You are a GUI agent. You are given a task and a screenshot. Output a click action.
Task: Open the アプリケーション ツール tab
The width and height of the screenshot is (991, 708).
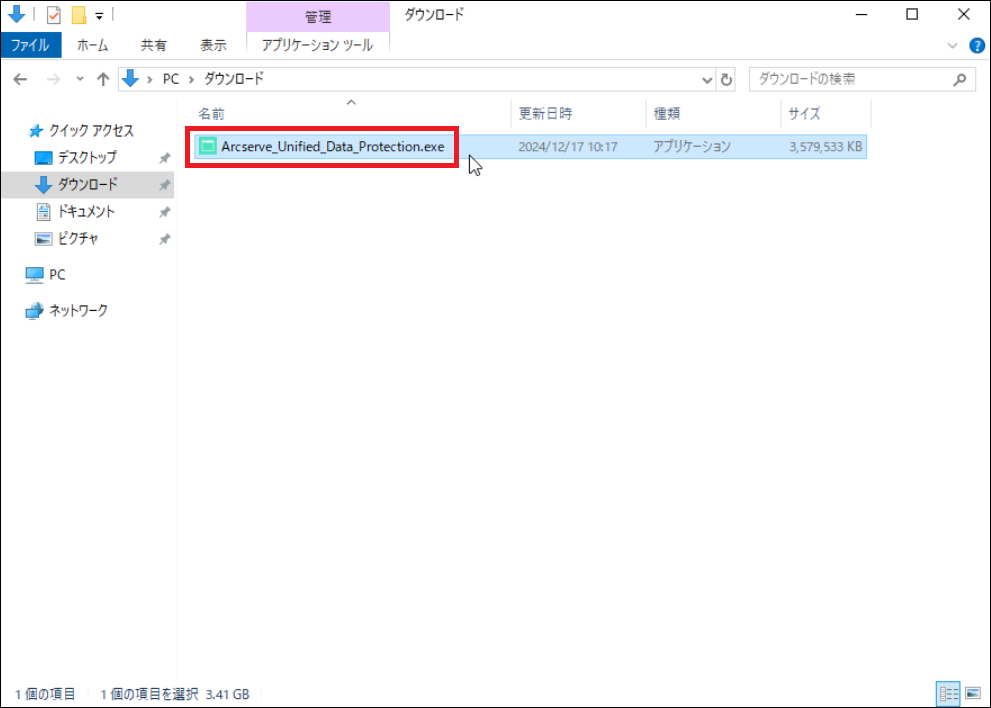click(x=317, y=46)
